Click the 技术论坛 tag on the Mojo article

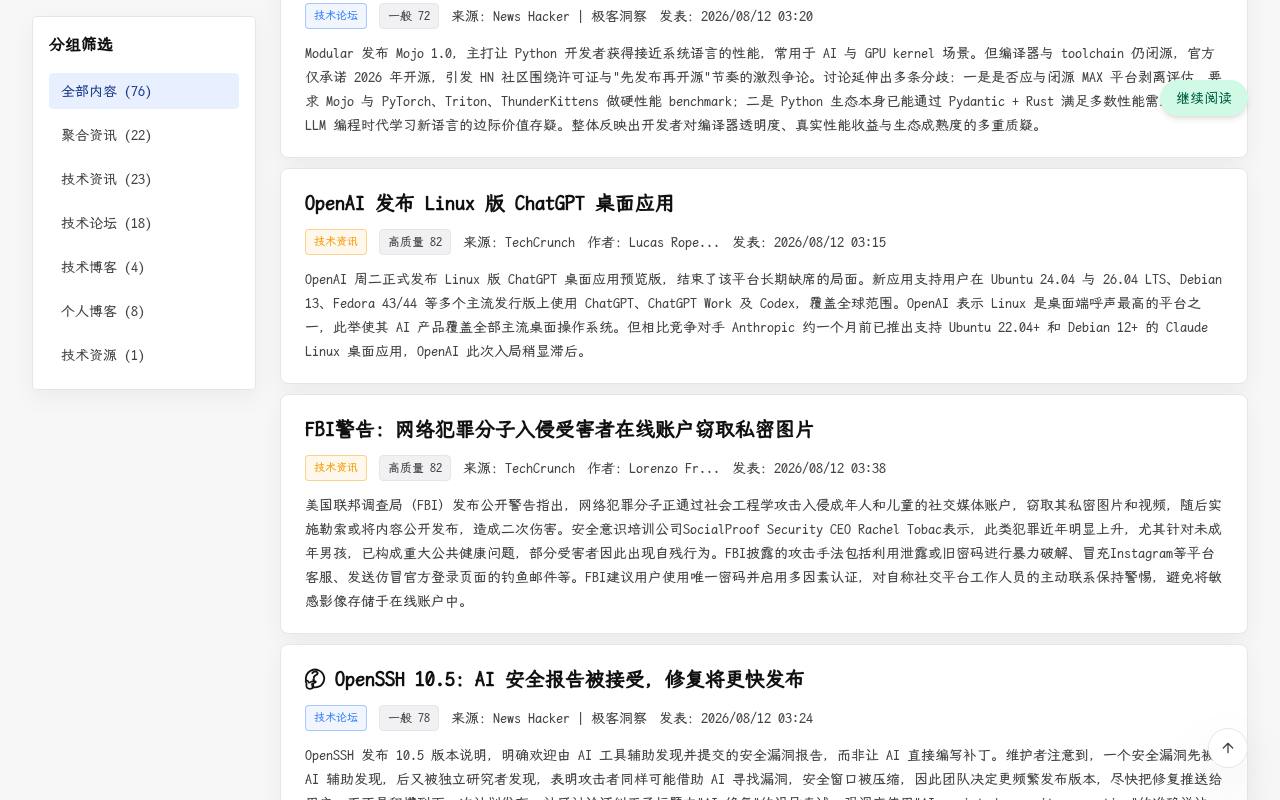coord(336,16)
